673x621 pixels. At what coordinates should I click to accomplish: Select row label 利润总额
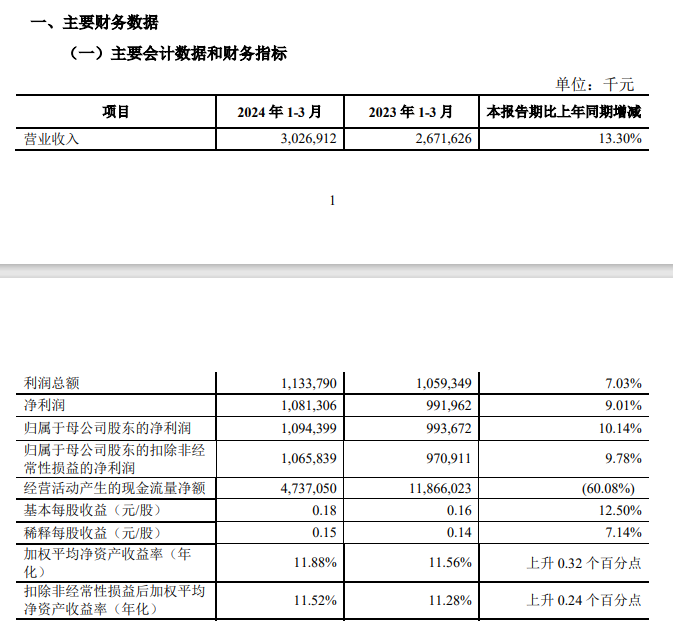tap(52, 383)
